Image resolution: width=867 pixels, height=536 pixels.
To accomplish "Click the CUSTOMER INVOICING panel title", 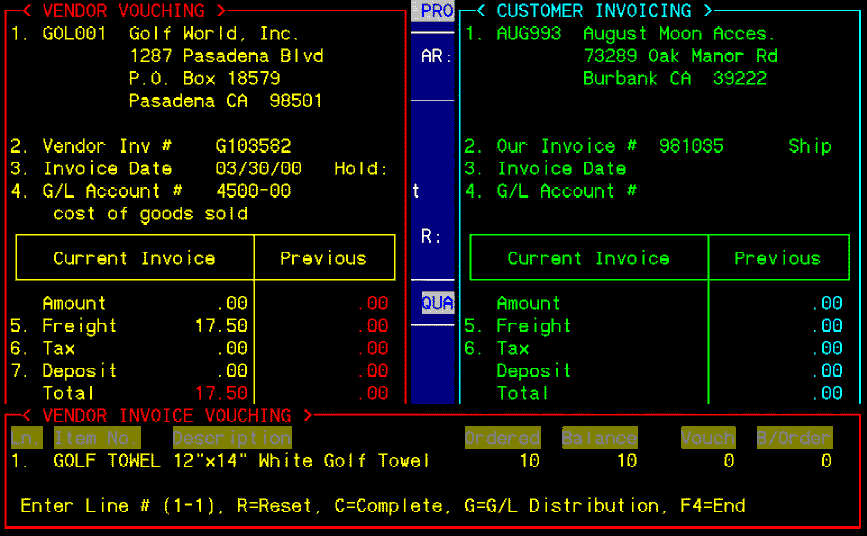I will coord(593,11).
